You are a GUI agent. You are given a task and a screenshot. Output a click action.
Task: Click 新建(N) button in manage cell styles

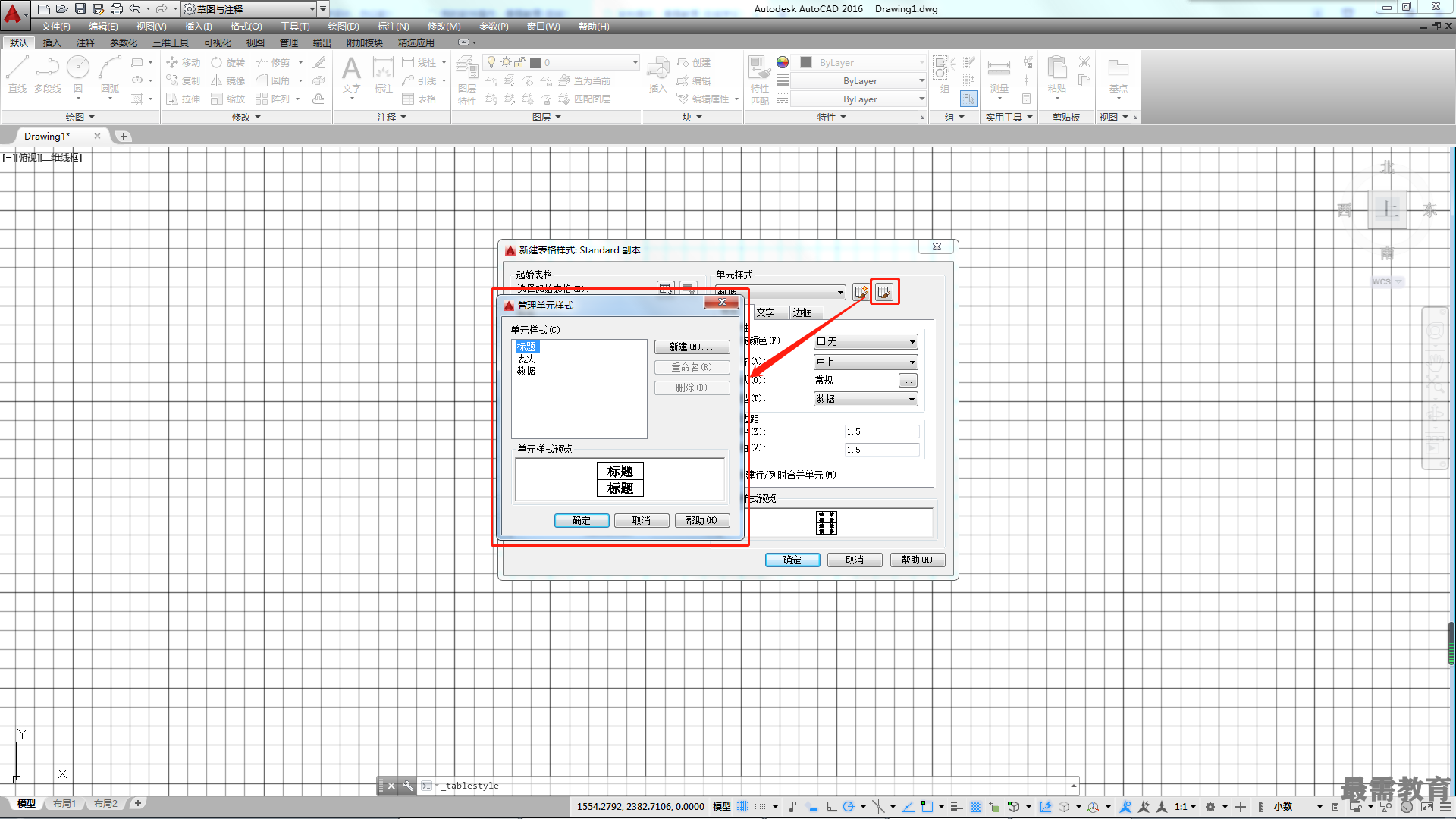(692, 347)
